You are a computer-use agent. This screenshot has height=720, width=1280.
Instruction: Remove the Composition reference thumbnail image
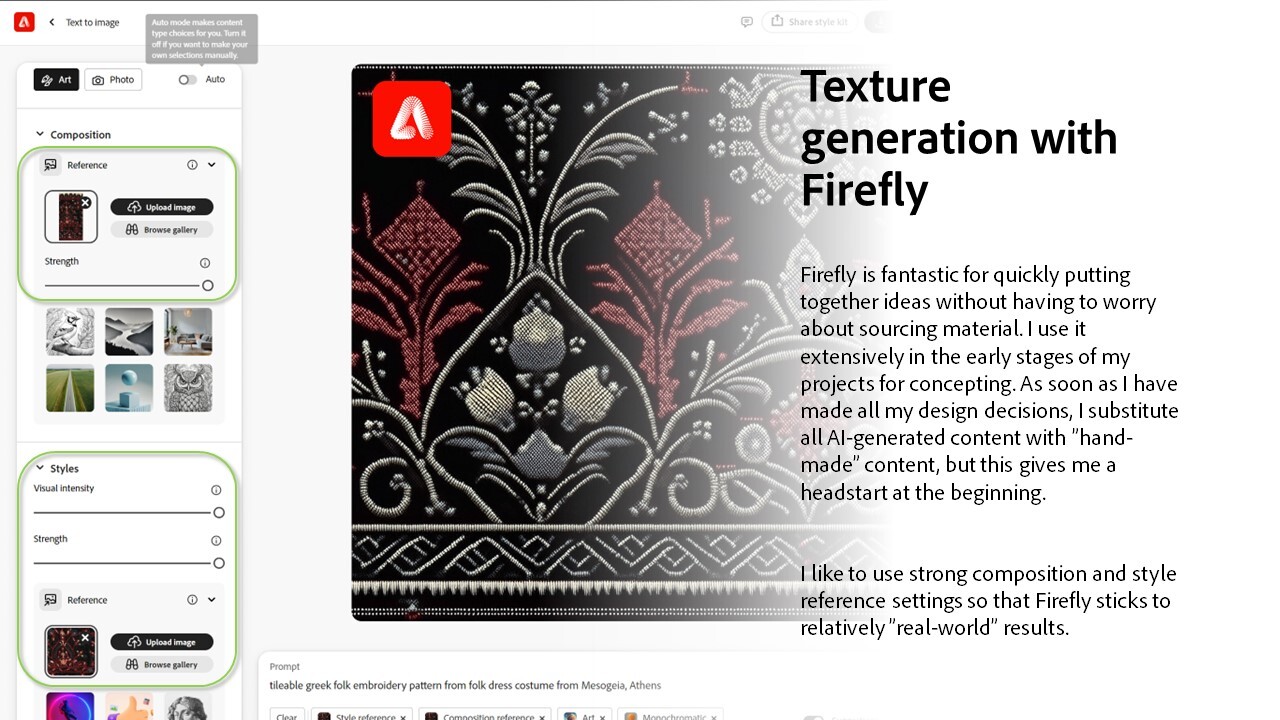coord(85,203)
